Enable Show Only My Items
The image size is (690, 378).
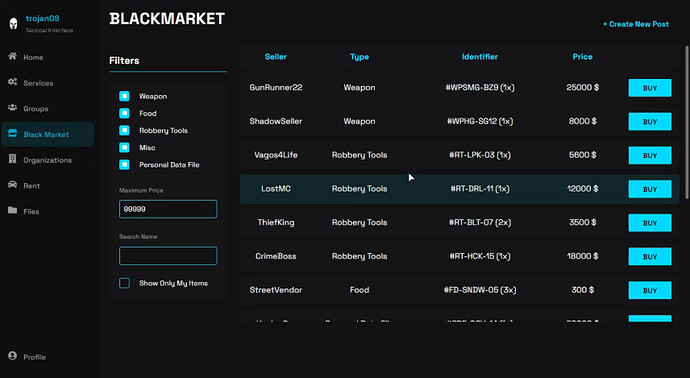click(124, 283)
